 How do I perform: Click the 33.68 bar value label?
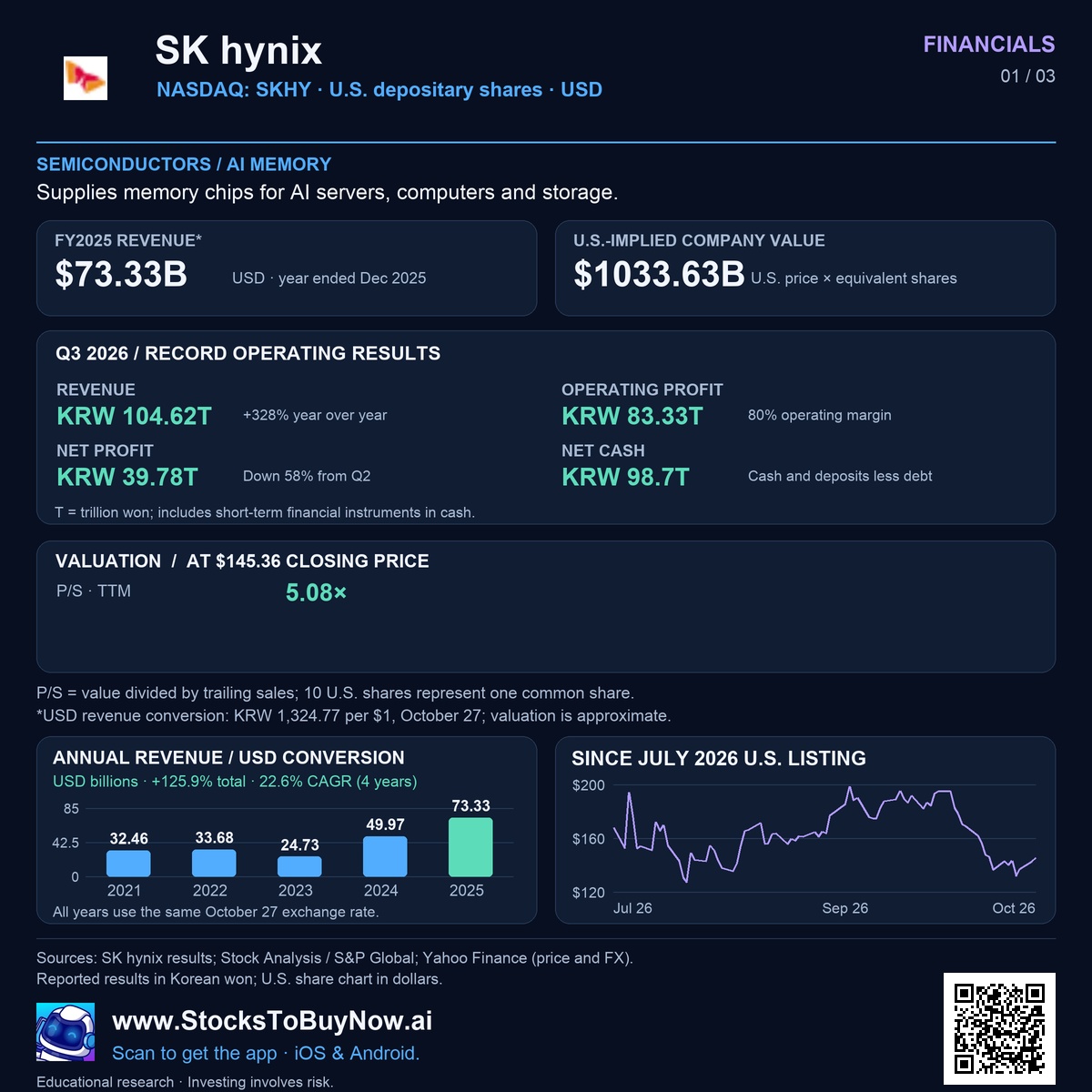tap(214, 838)
